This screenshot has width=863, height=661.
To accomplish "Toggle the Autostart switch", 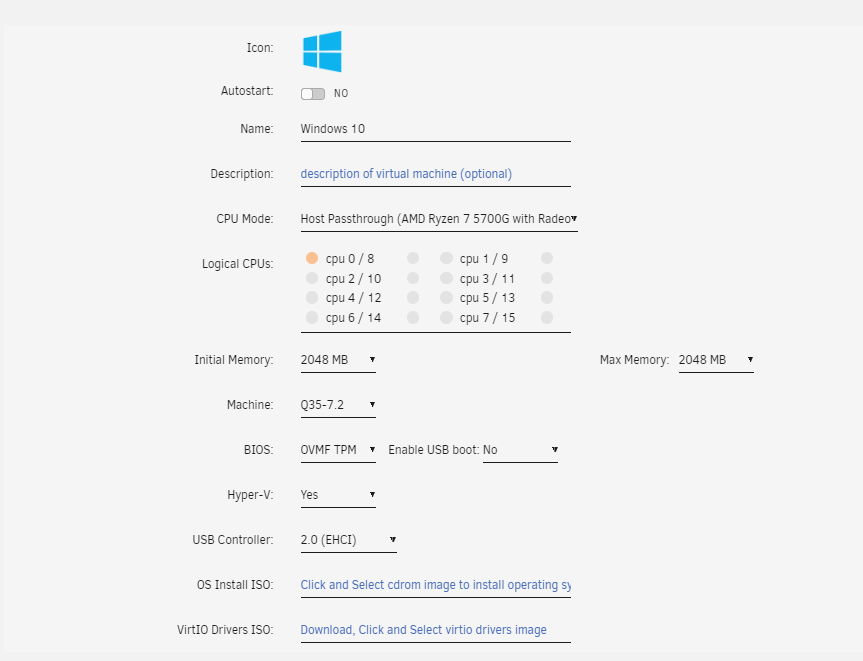I will pyautogui.click(x=313, y=94).
